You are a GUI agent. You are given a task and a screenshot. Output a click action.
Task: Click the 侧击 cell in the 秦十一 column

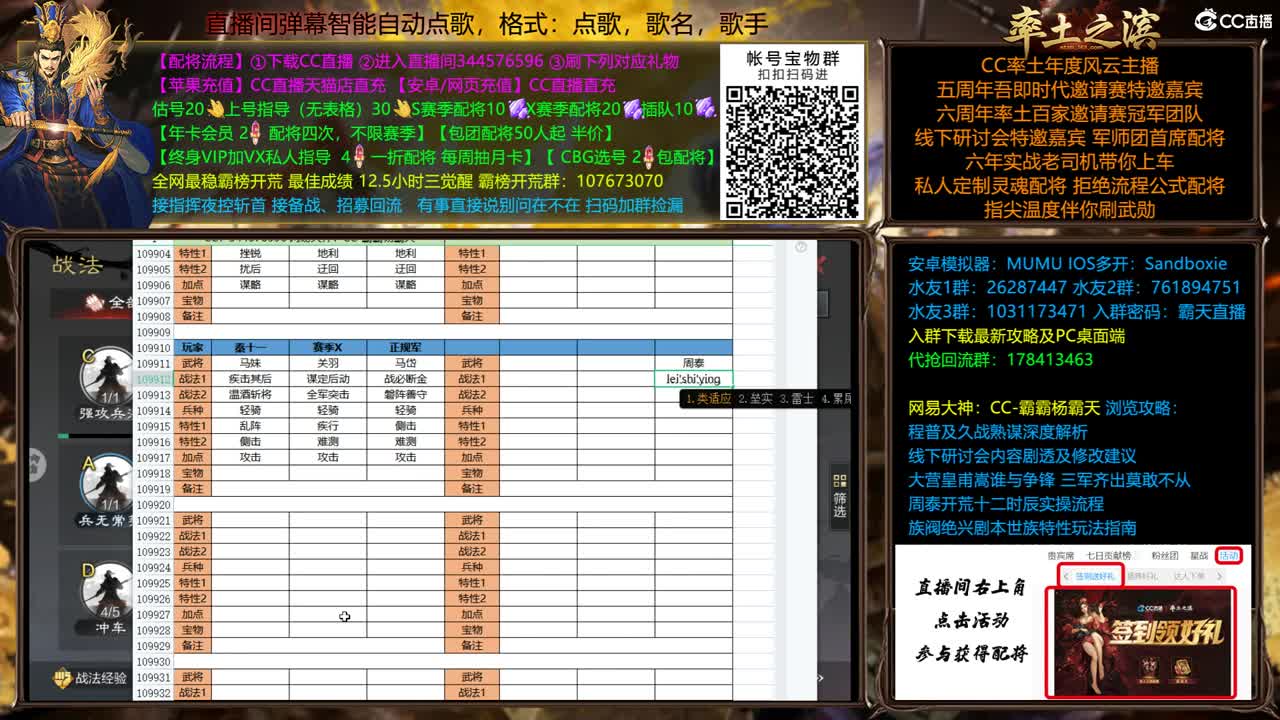(x=250, y=442)
